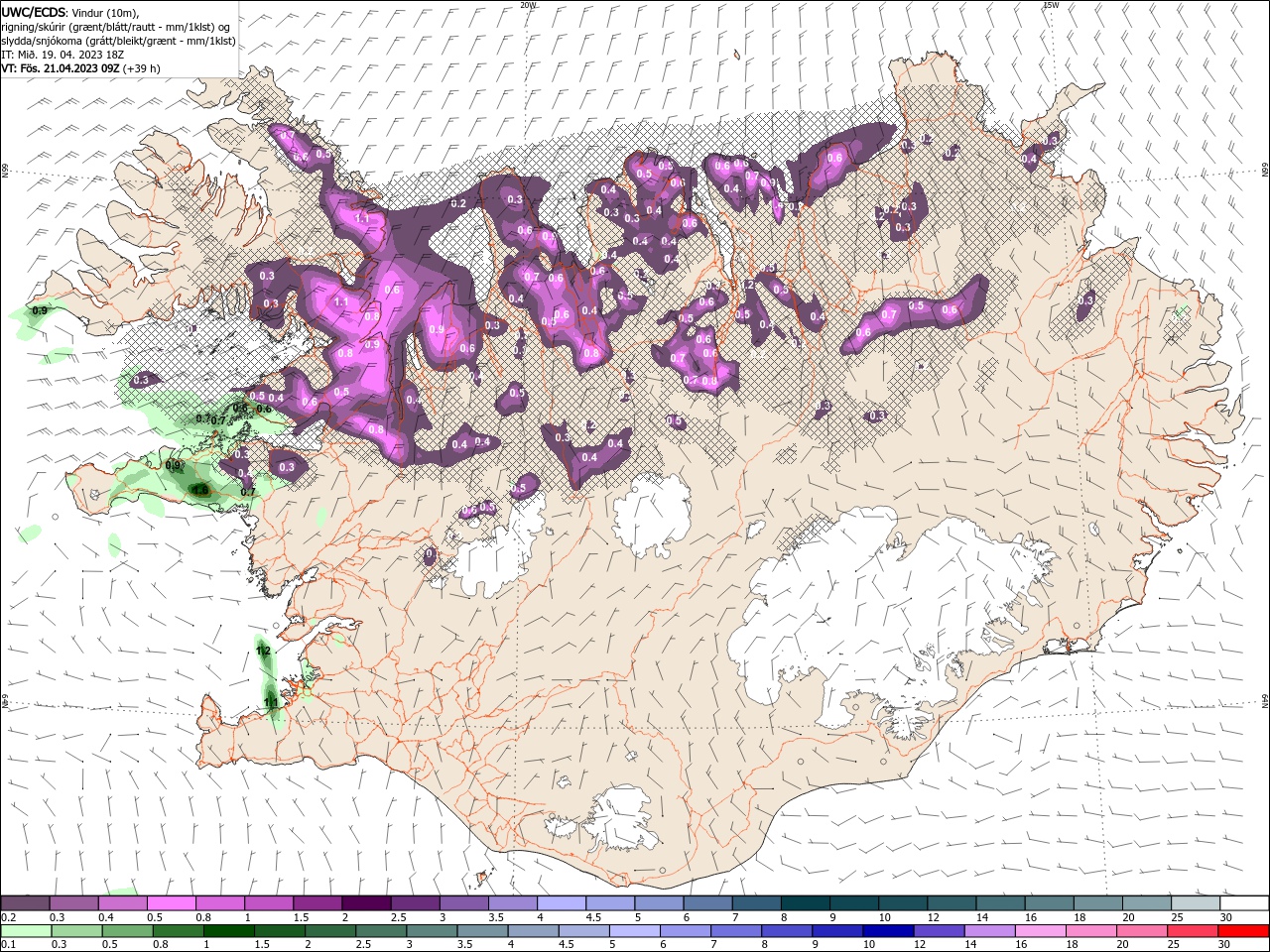Pick the upper legend swatch between 1.5 and 2
Screen dimensions: 1270x952
point(317,903)
